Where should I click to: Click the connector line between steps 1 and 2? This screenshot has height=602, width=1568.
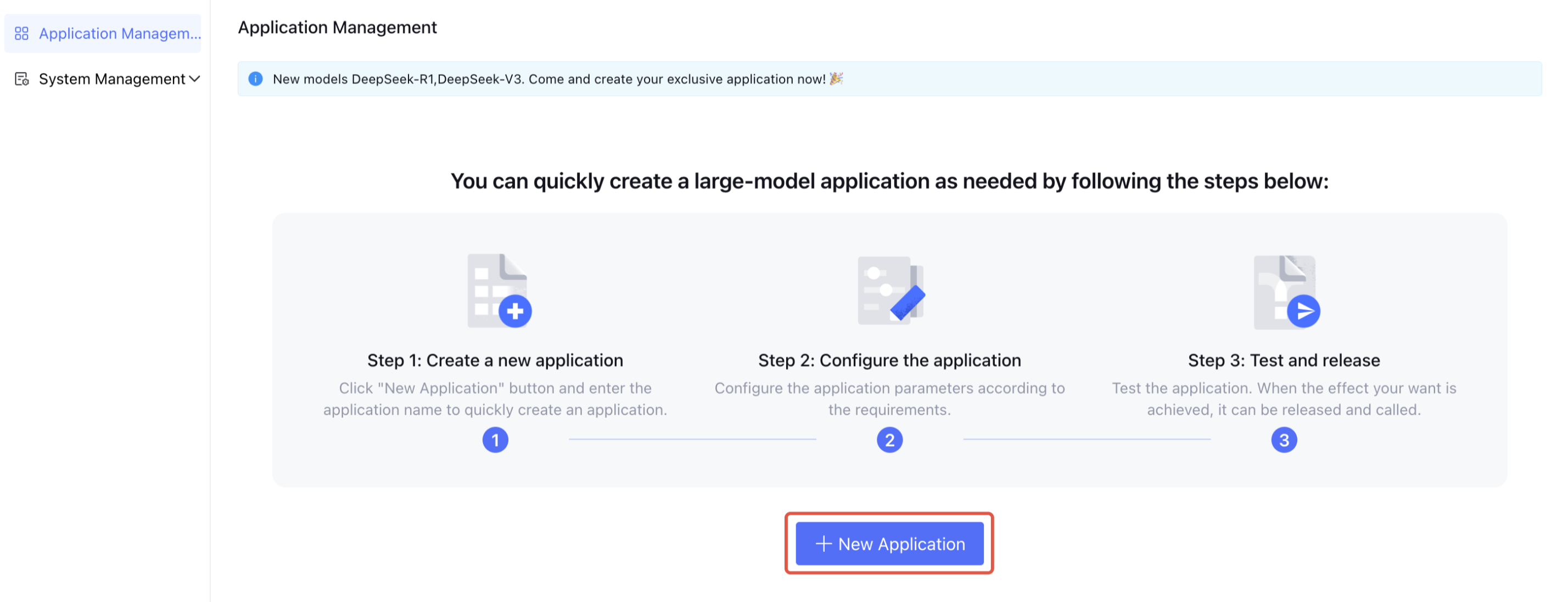coord(693,438)
